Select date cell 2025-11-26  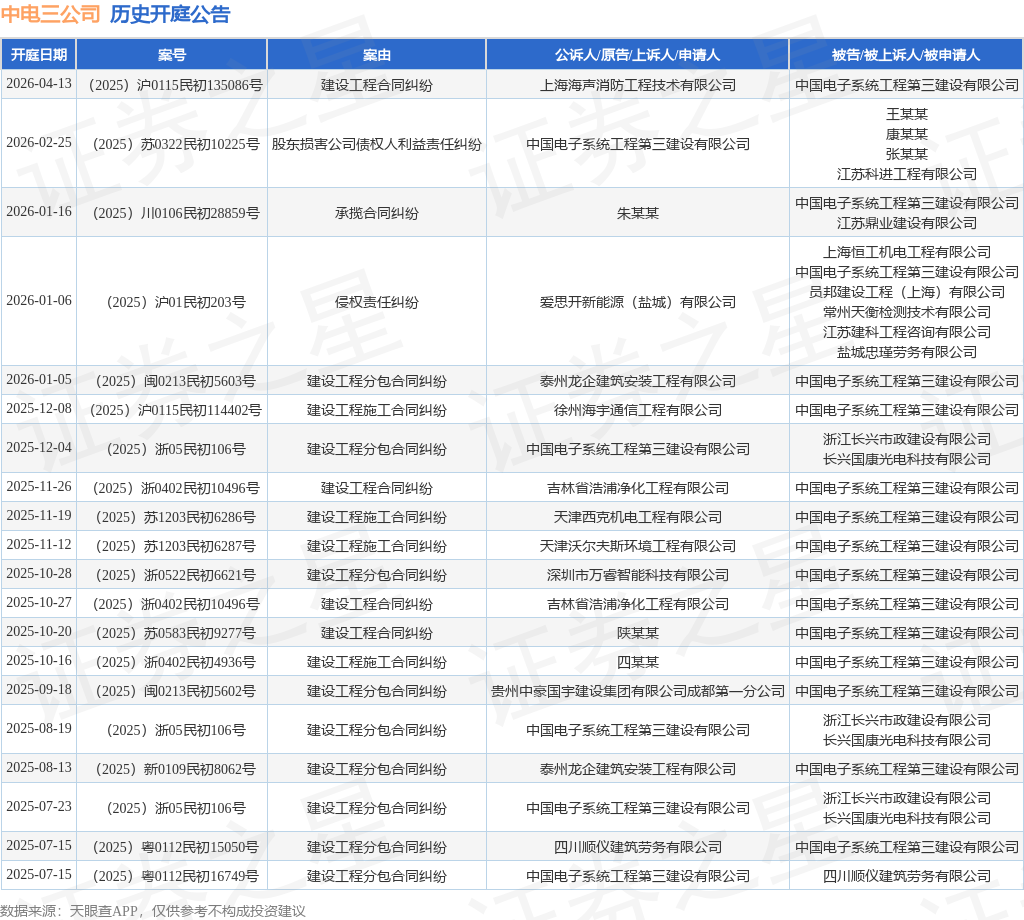[39, 486]
